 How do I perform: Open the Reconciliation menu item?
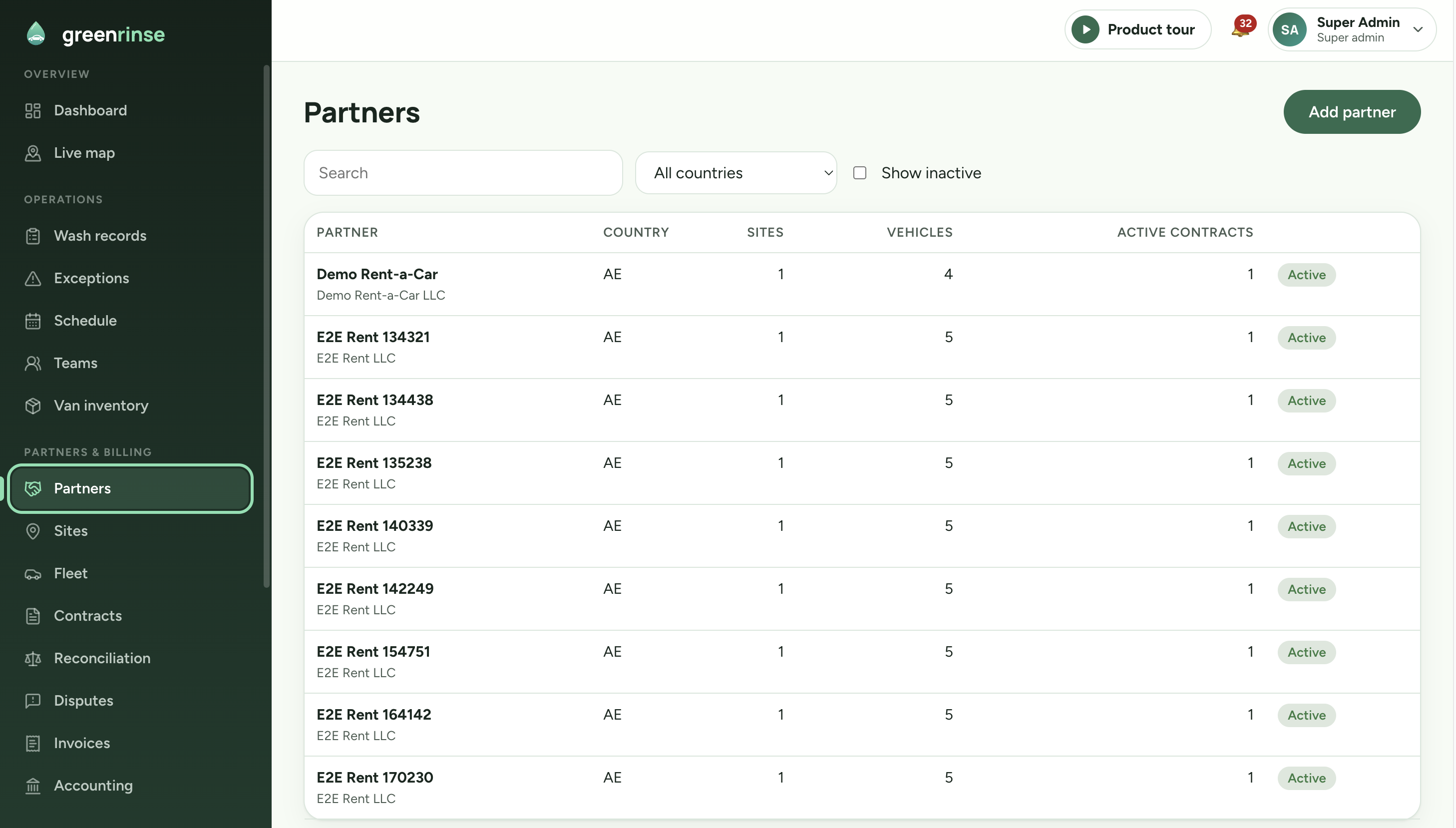130,658
